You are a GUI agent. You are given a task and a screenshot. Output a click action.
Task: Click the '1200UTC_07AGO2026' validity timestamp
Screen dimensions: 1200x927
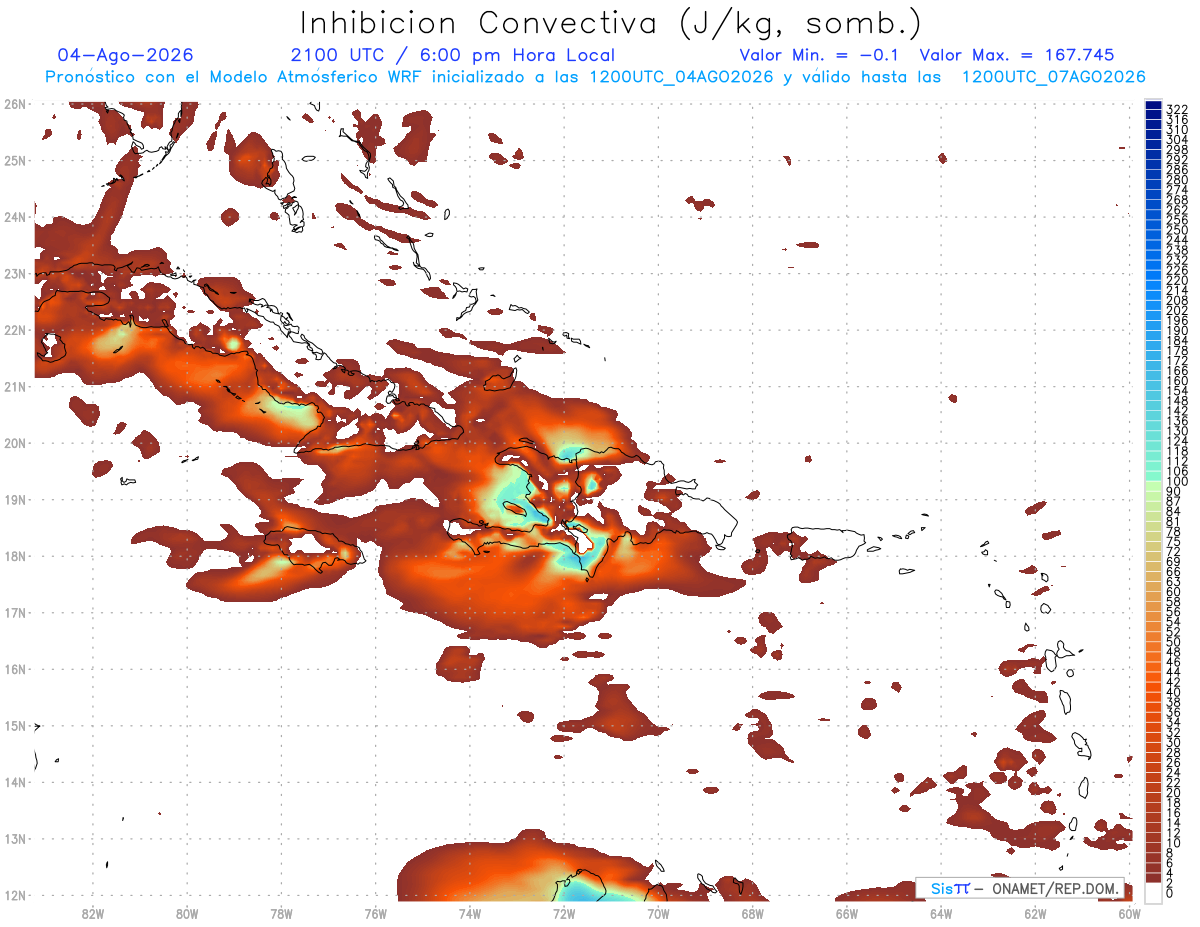(1053, 77)
